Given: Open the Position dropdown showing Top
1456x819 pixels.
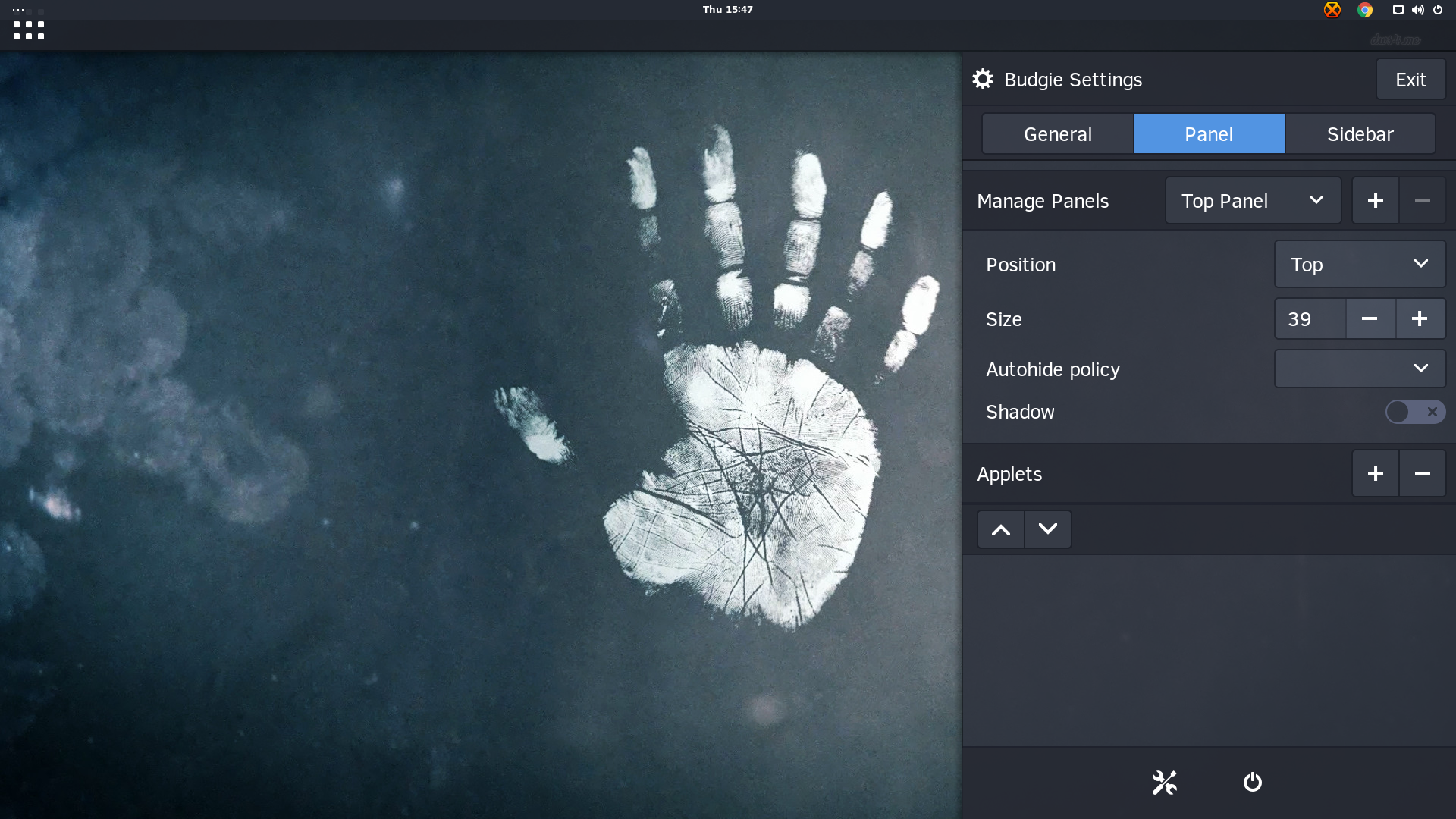Looking at the screenshot, I should (x=1360, y=264).
